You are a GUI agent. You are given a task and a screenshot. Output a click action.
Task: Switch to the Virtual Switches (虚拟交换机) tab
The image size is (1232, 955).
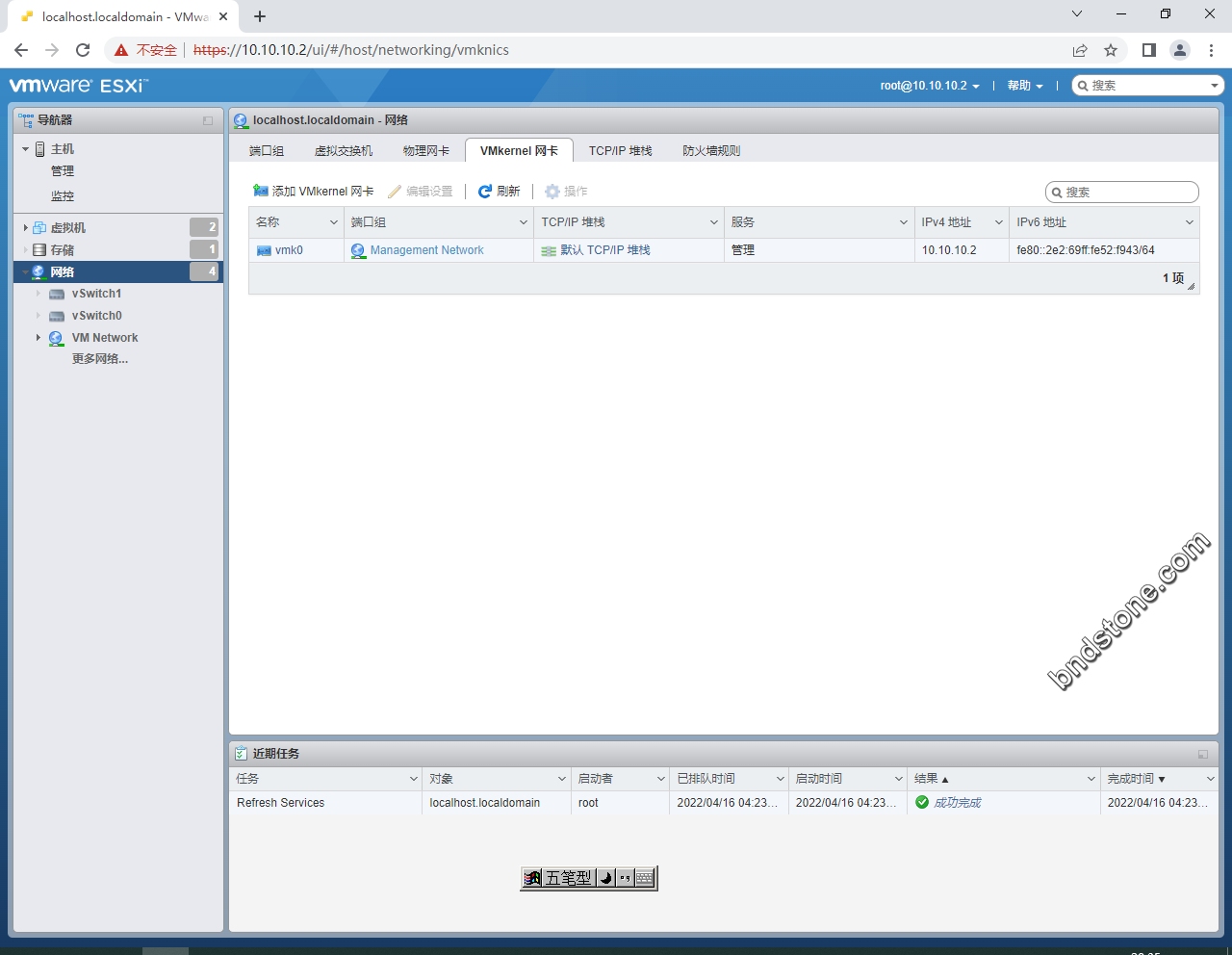344,151
